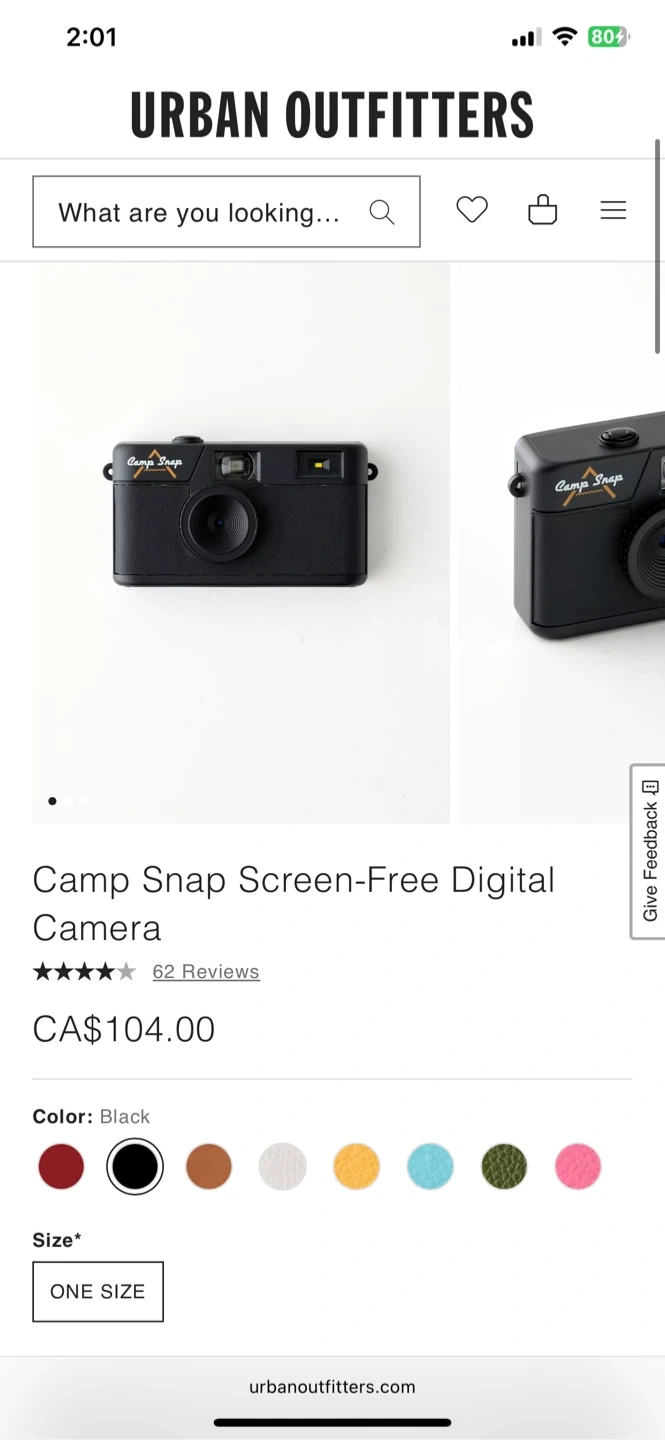Choose the white color swatch
Image resolution: width=665 pixels, height=1440 pixels.
coord(283,1166)
